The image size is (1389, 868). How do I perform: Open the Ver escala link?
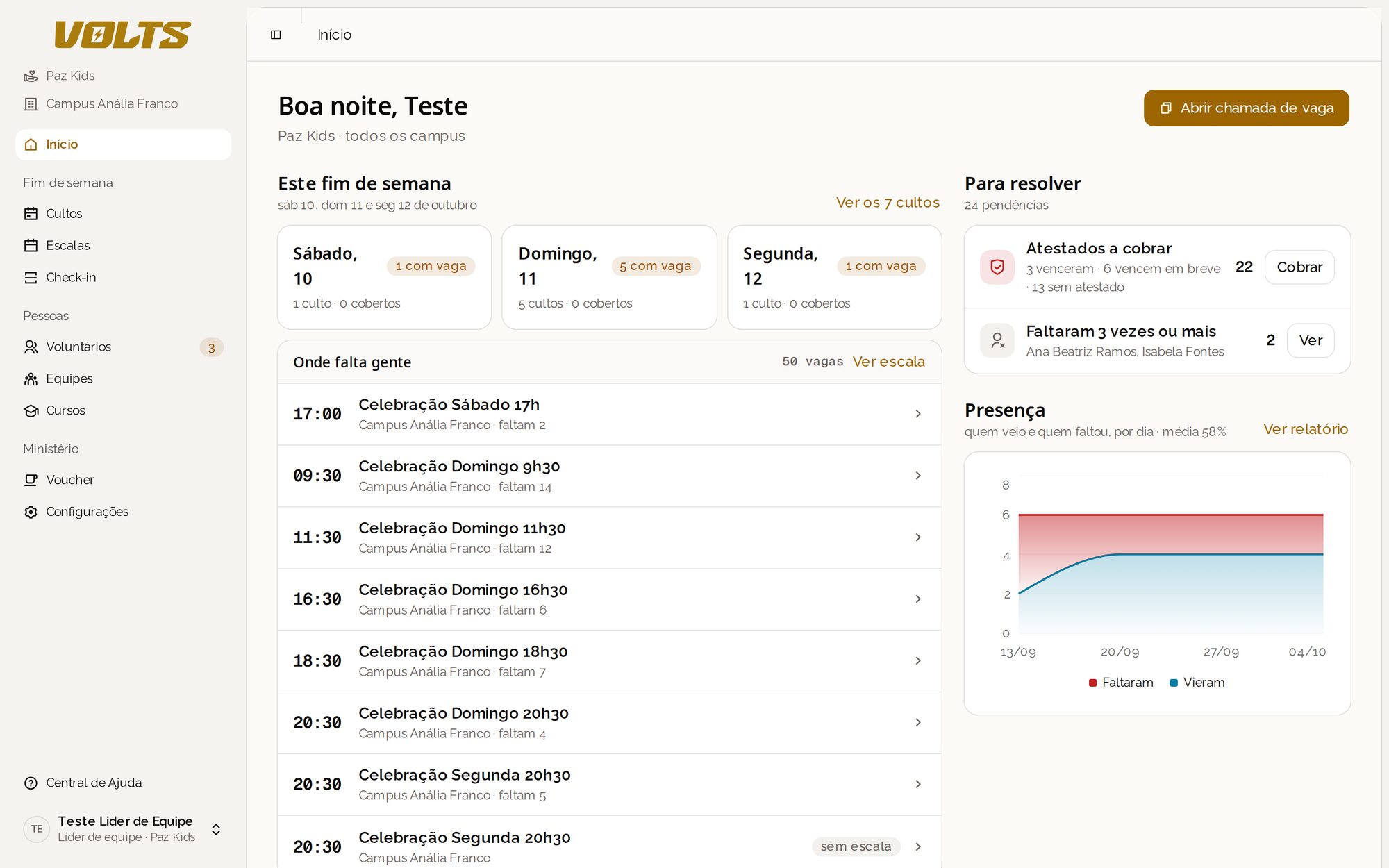(x=889, y=362)
